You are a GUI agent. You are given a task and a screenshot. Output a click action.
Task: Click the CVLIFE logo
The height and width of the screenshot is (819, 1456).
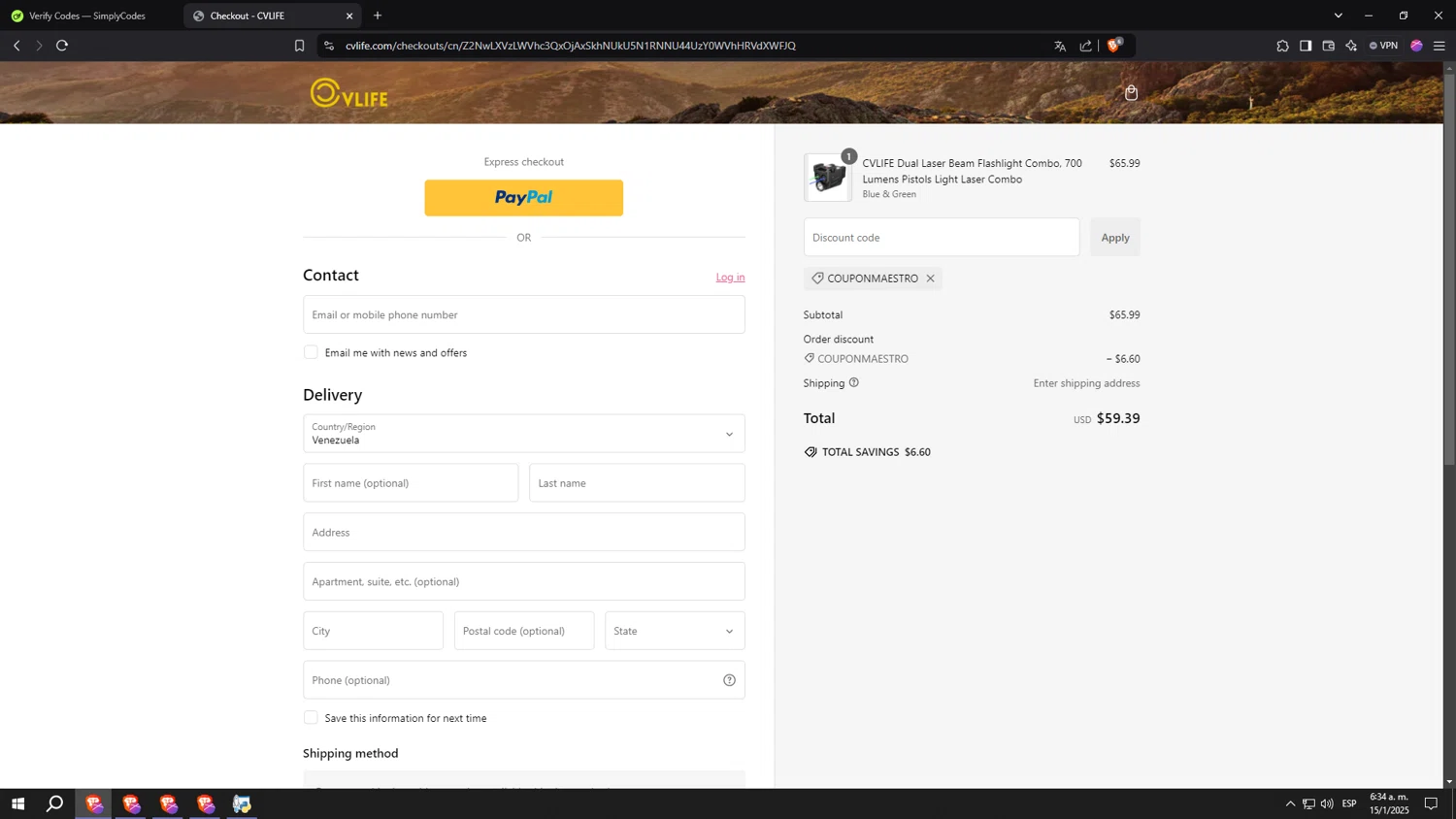click(349, 93)
